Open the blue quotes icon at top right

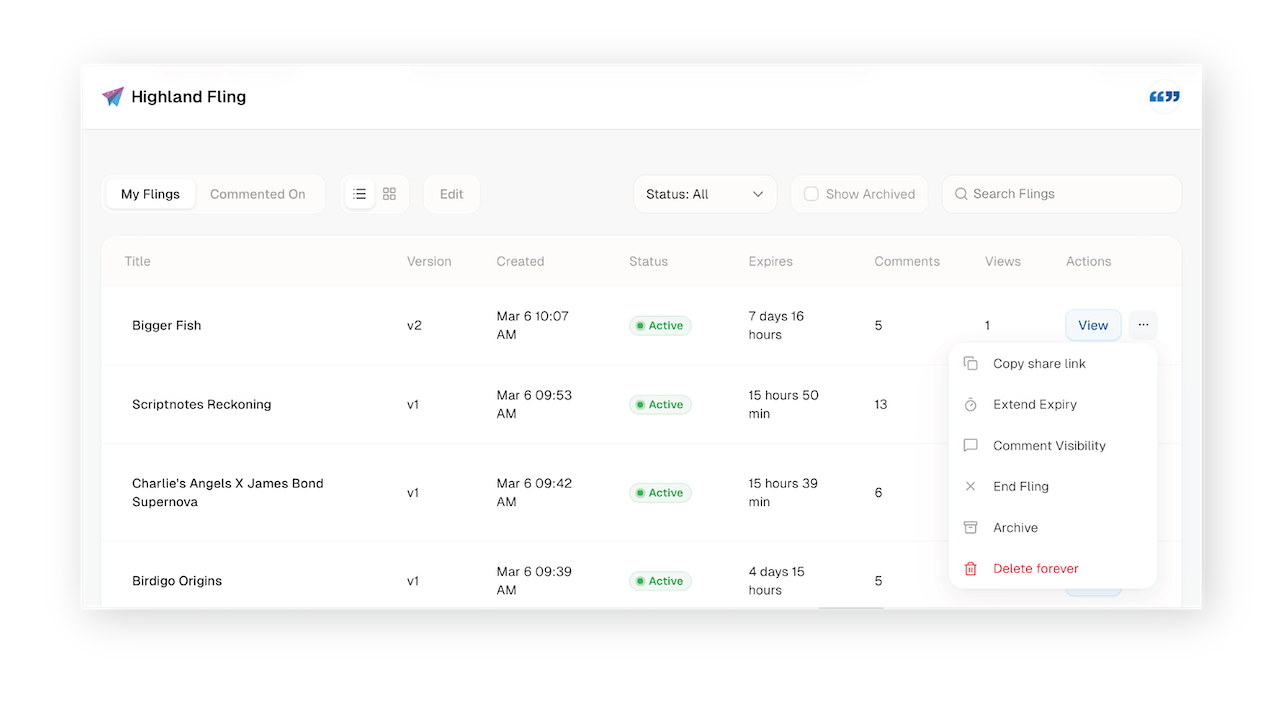coord(1164,97)
